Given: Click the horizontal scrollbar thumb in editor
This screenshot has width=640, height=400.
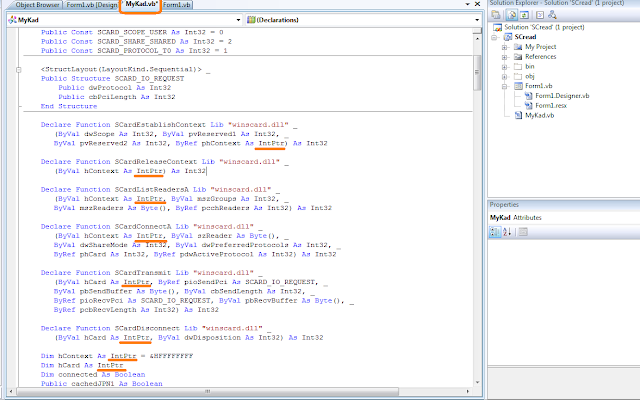Looking at the screenshot, I should [207, 391].
